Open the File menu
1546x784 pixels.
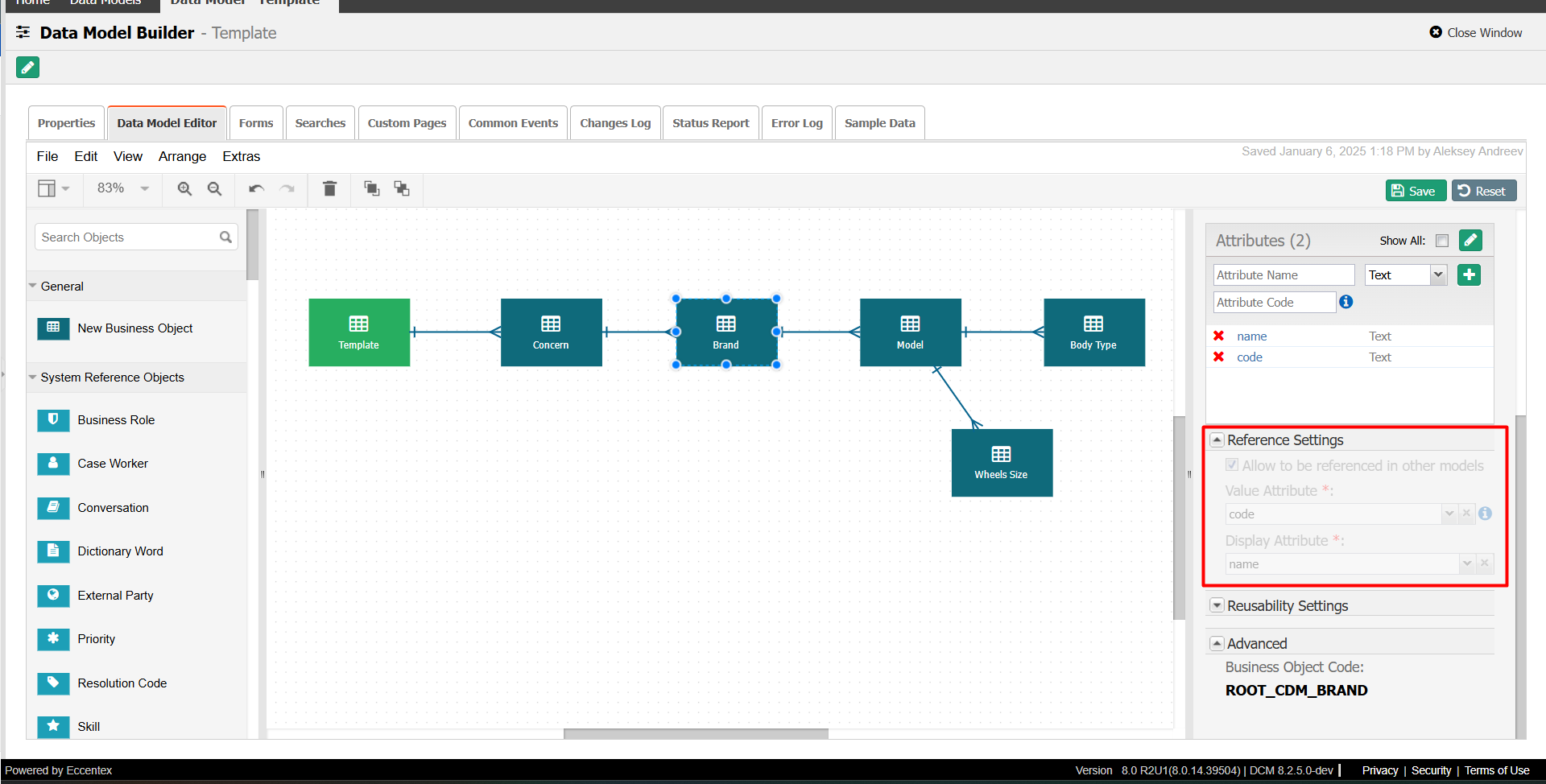pos(48,156)
